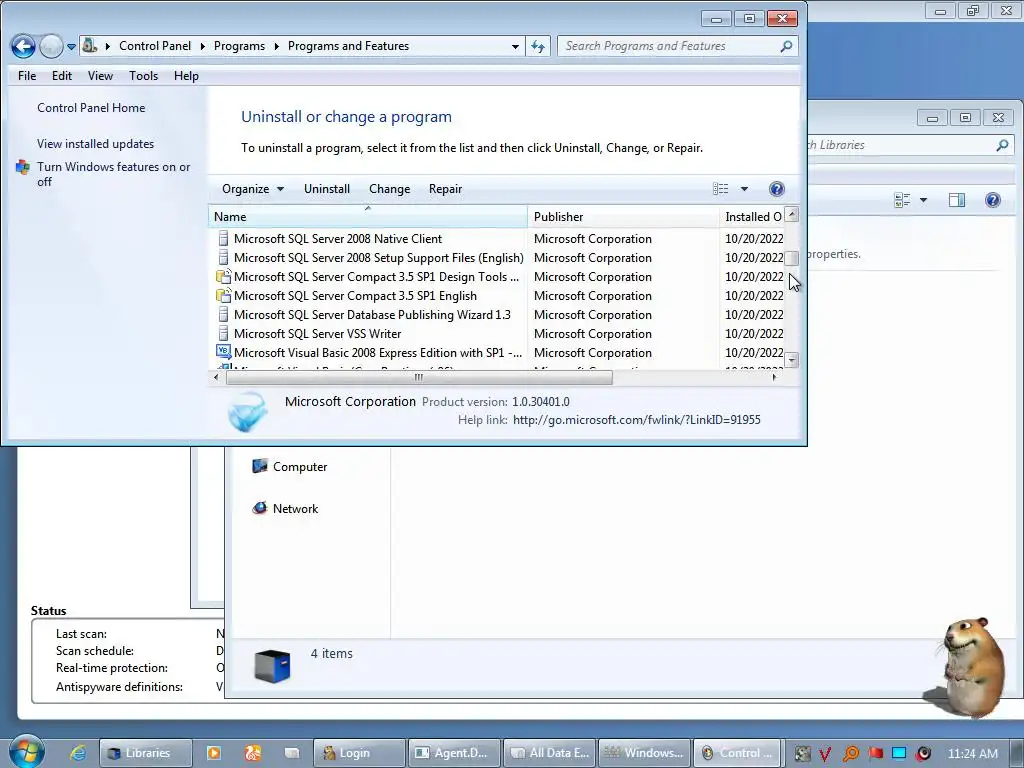Expand the arrow after Programs breadcrumb
Viewport: 1024px width, 768px height.
point(276,46)
